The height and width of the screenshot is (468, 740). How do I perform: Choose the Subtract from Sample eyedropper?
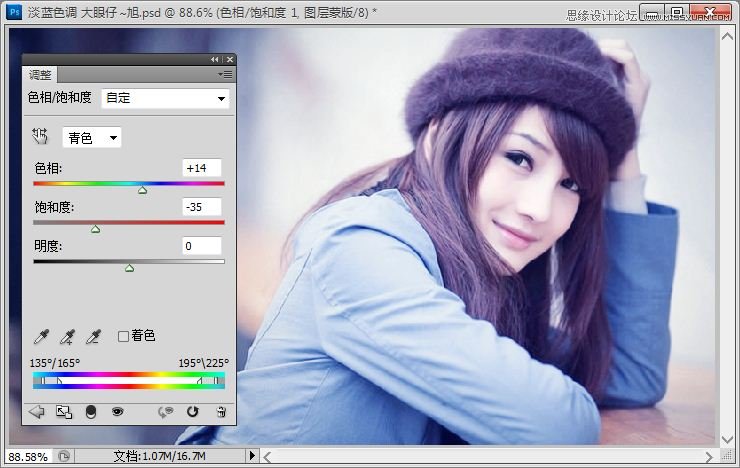coord(93,336)
